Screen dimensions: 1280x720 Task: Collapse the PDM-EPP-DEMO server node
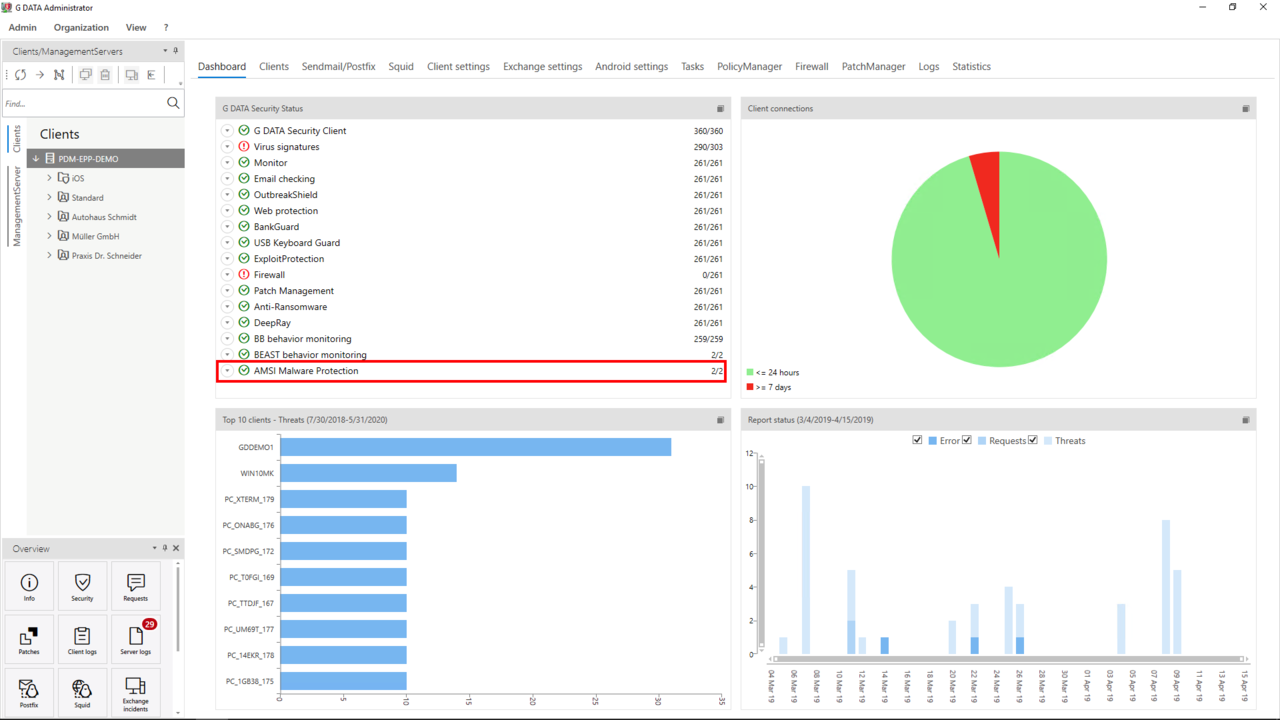pos(36,159)
